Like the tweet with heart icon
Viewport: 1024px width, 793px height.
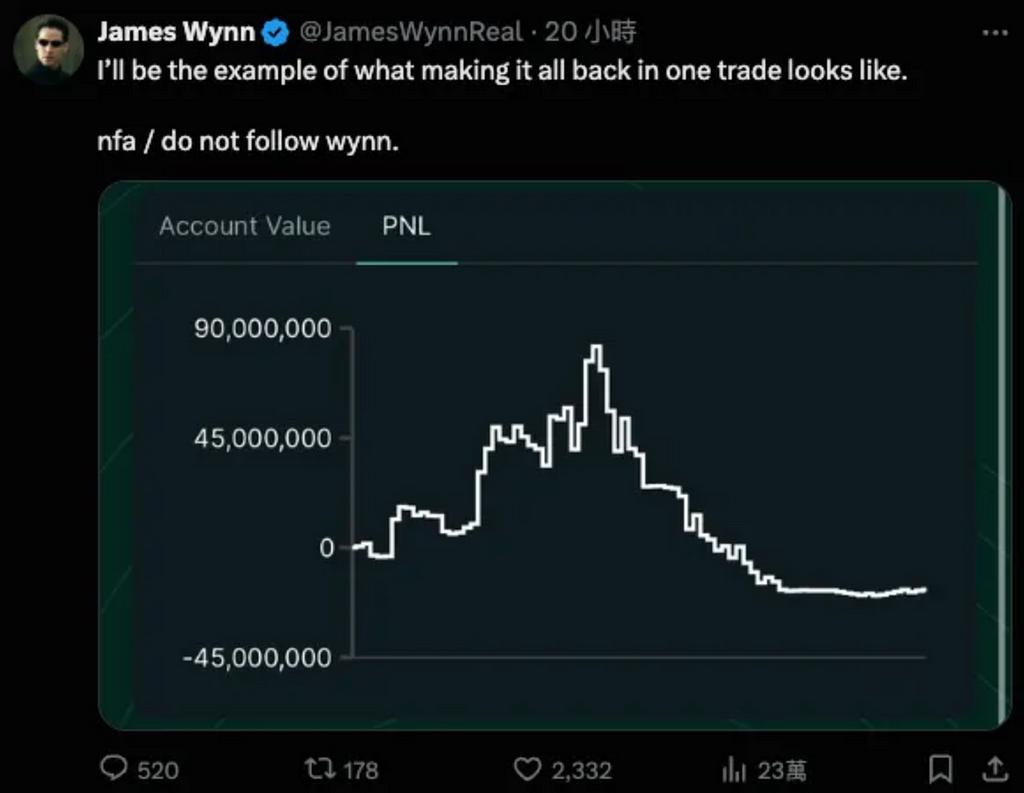pyautogui.click(x=527, y=769)
